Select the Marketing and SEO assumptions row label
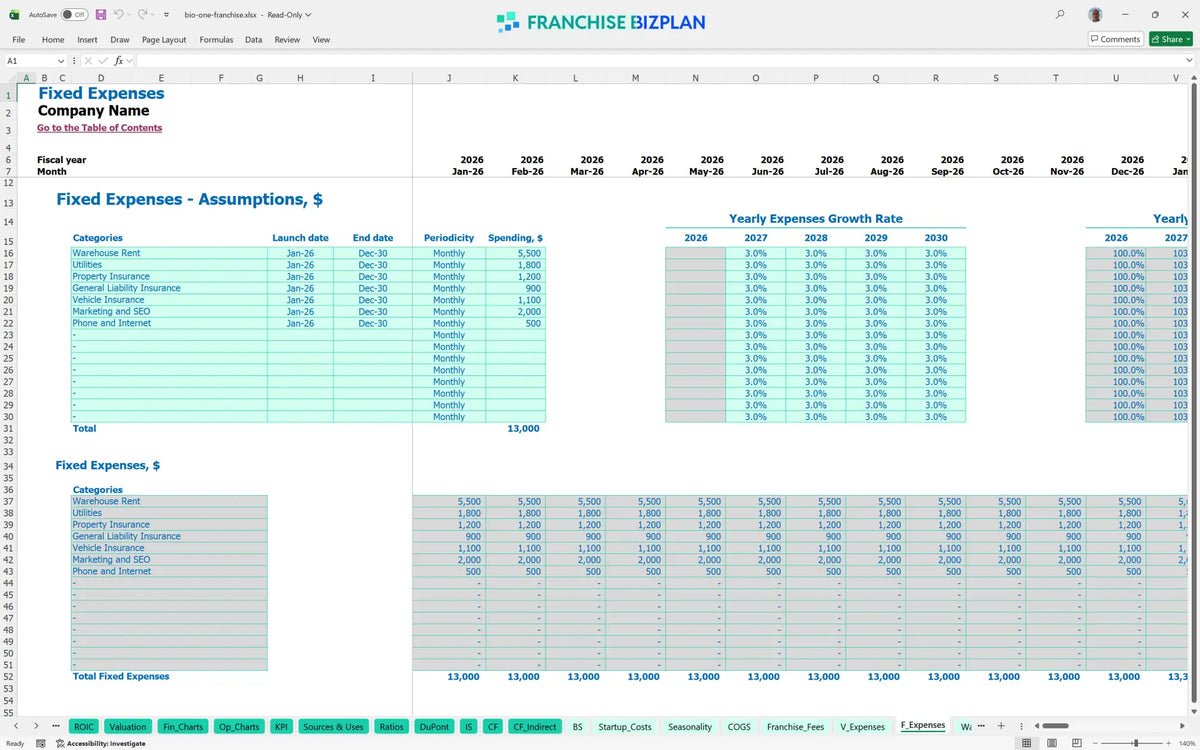The image size is (1200, 750). click(169, 311)
